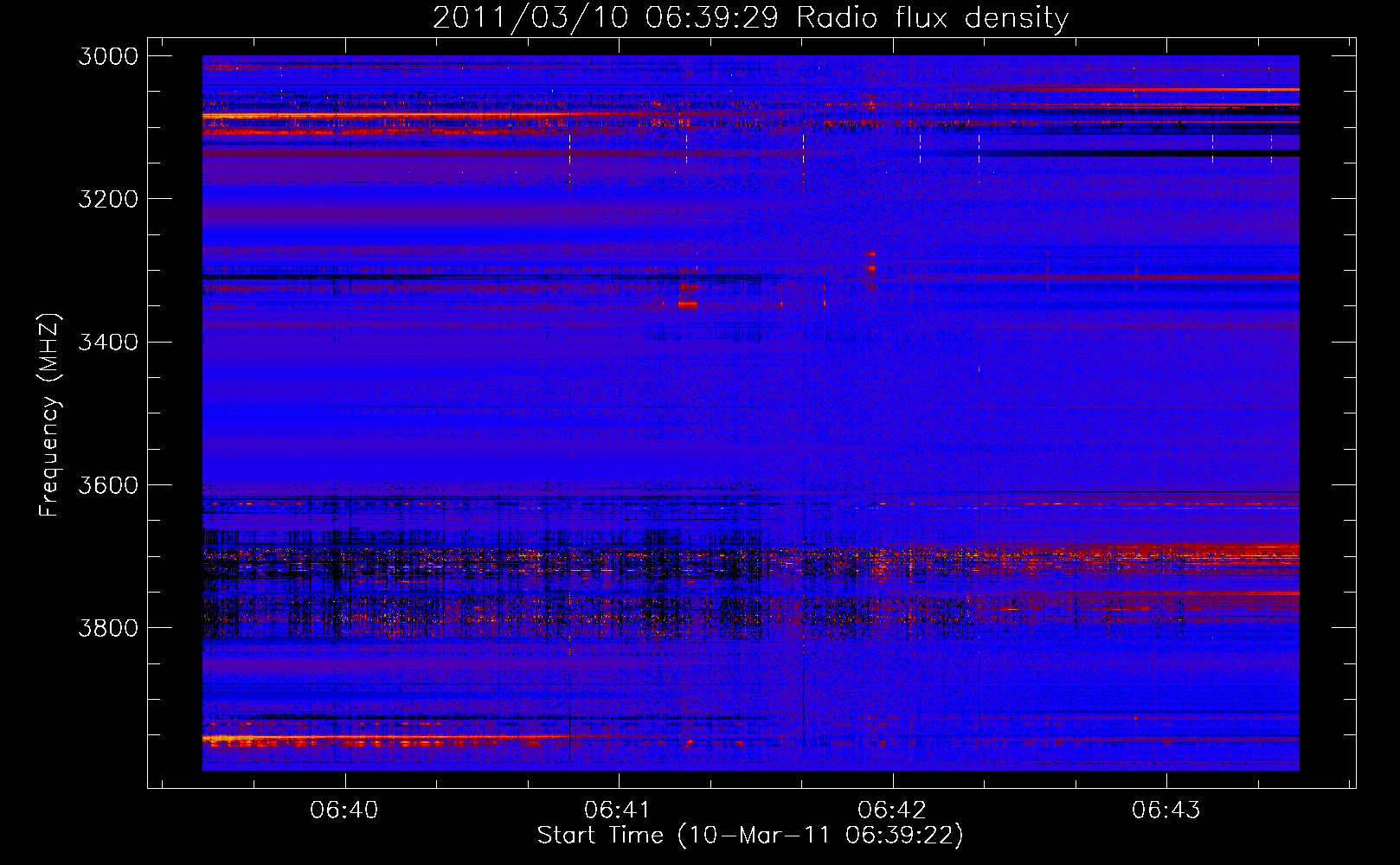Click the 3800 frequency tick label

click(108, 628)
